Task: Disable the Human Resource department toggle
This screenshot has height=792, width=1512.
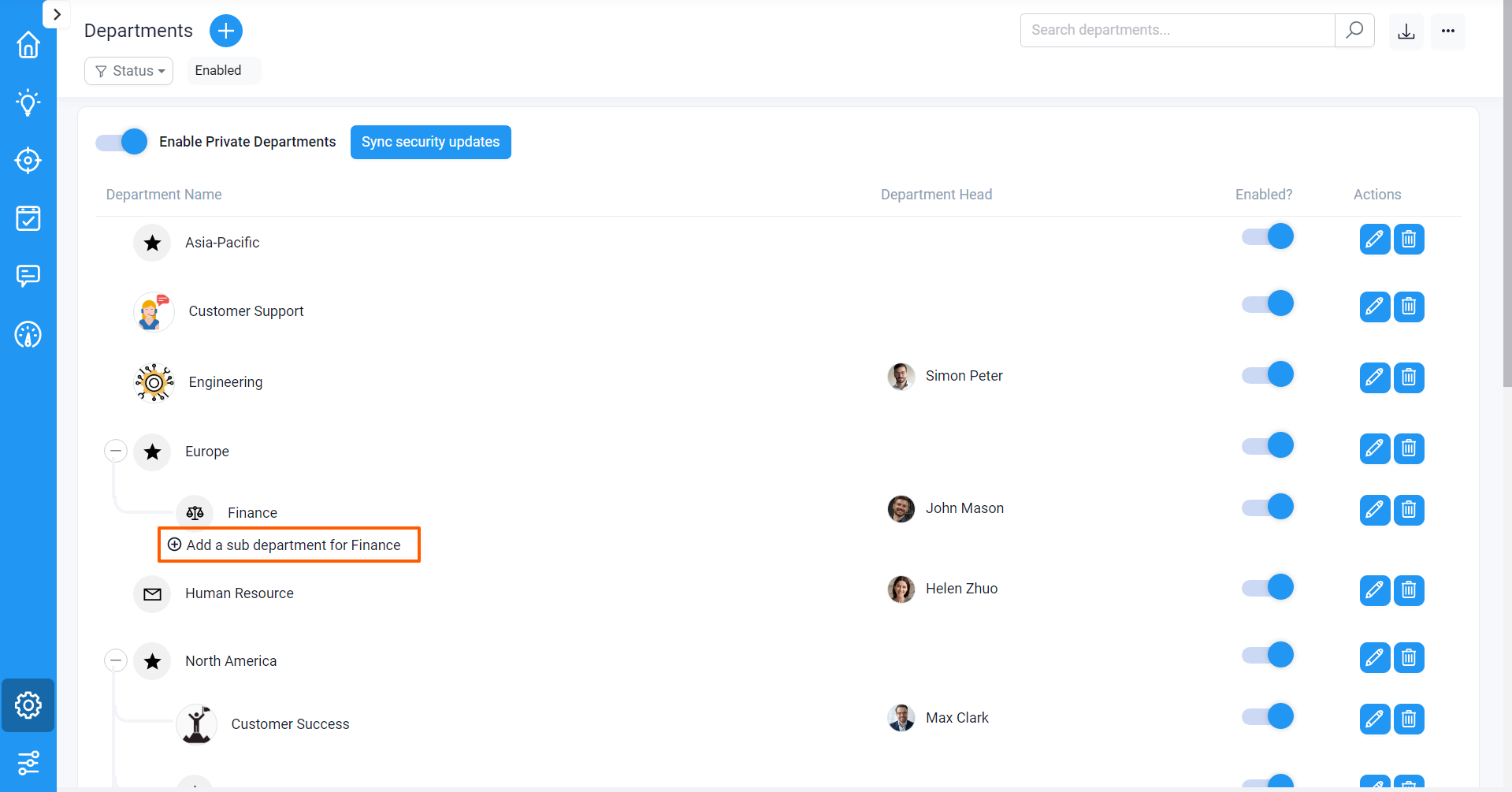Action: point(1267,587)
